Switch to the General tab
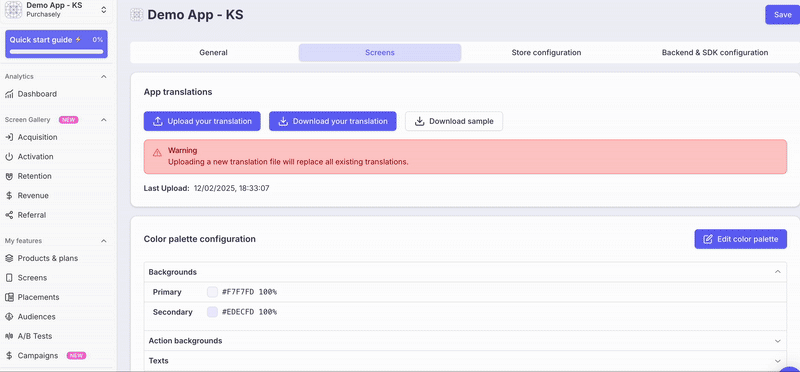Screen dimensions: 800x372 coord(213,53)
